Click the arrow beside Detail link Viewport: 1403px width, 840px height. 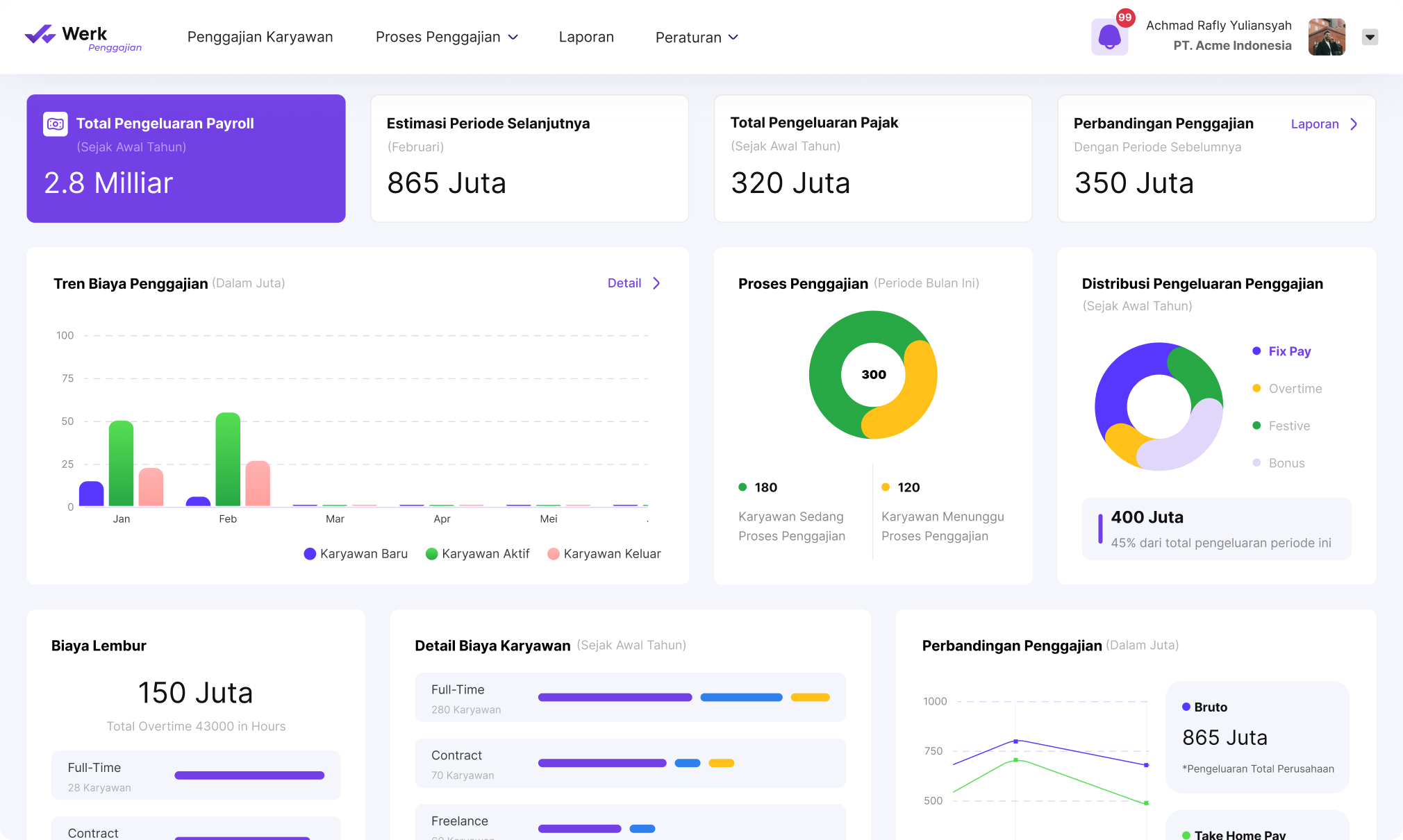656,283
